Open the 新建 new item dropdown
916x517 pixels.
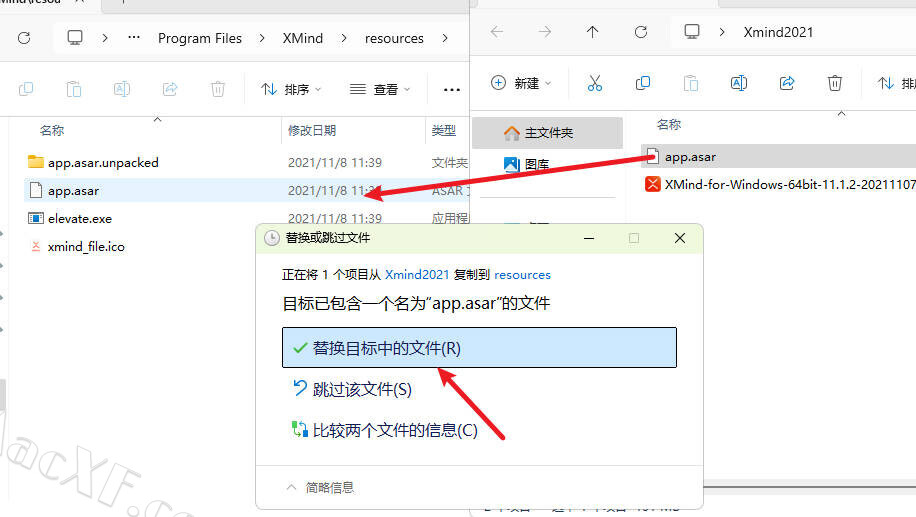521,83
